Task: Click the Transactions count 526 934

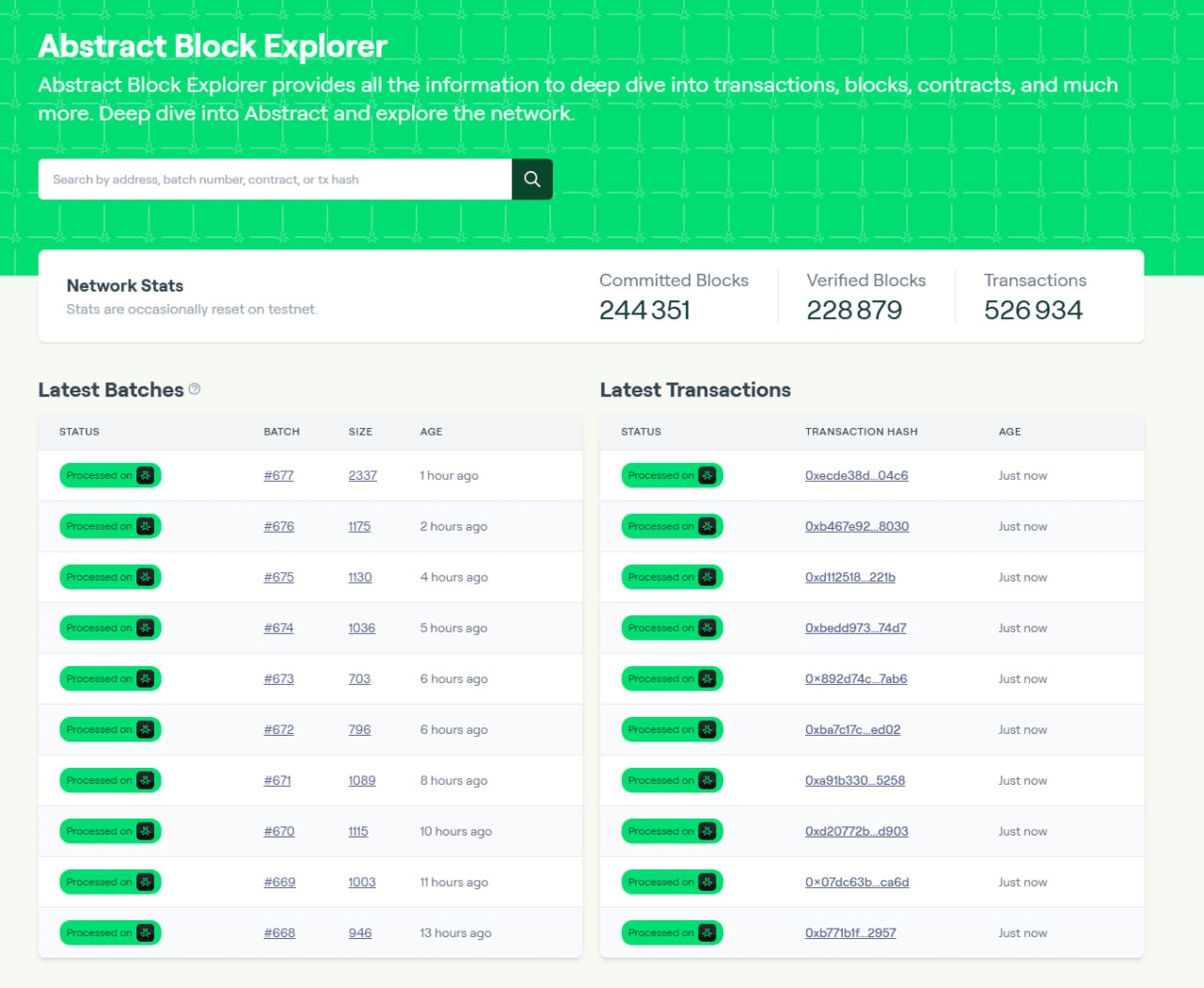Action: [1034, 310]
